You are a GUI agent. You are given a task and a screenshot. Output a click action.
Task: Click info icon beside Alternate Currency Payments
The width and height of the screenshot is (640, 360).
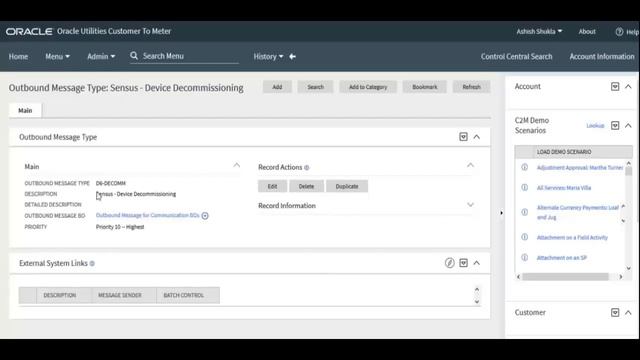pos(524,212)
